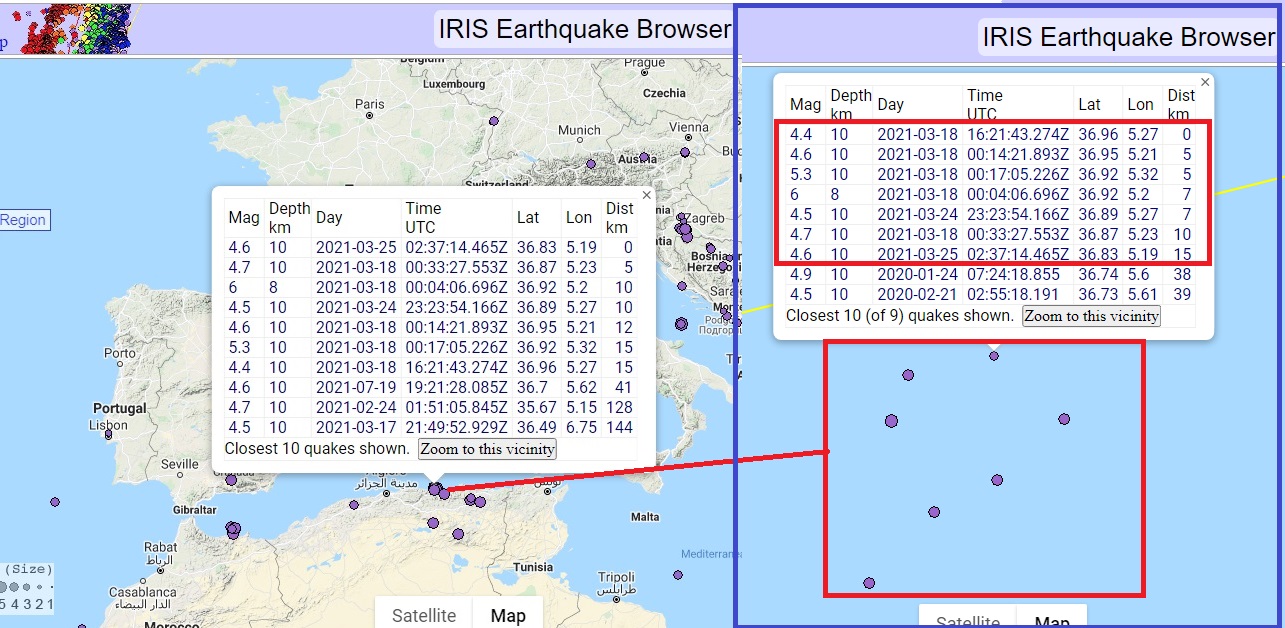This screenshot has height=628, width=1285.
Task: Click the Malta label on the map
Action: pos(646,517)
